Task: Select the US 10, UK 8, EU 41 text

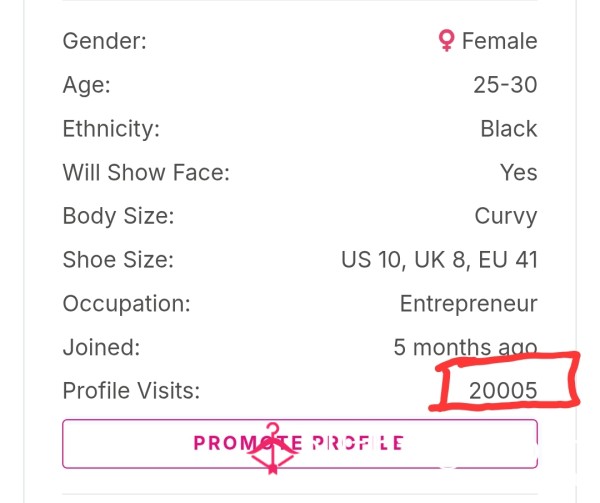Action: 439,260
